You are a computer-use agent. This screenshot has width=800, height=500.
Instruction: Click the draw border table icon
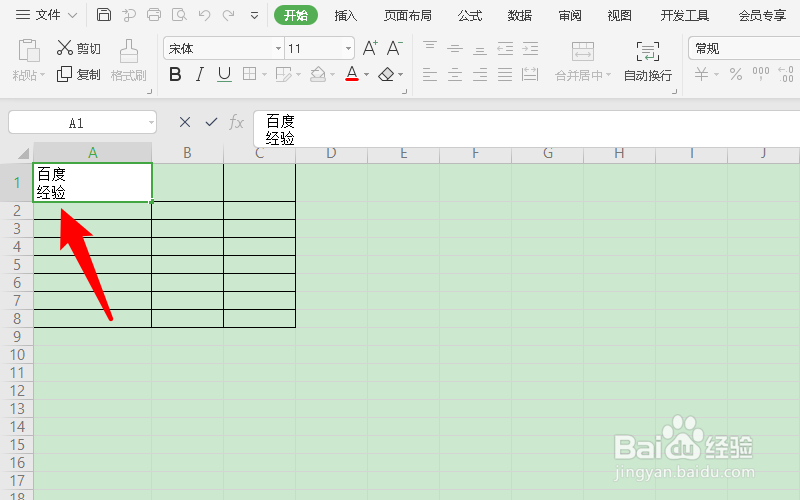coord(283,74)
